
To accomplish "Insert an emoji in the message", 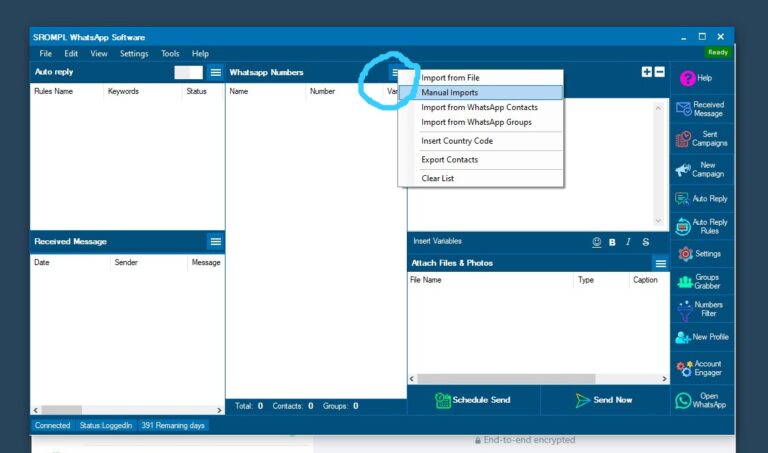I will point(597,242).
